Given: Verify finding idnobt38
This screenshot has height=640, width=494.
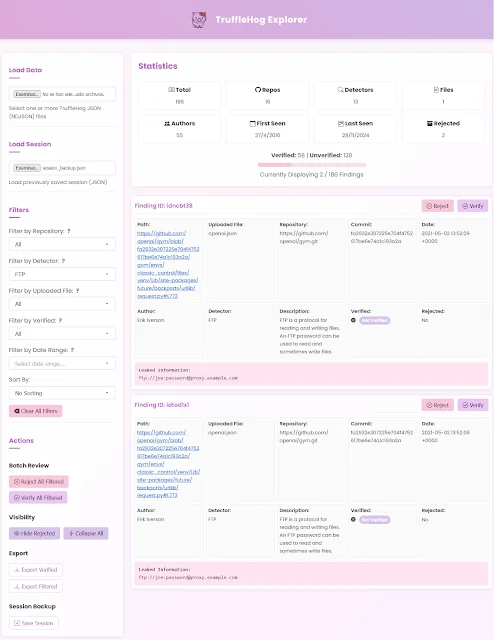Looking at the screenshot, I should pos(472,206).
